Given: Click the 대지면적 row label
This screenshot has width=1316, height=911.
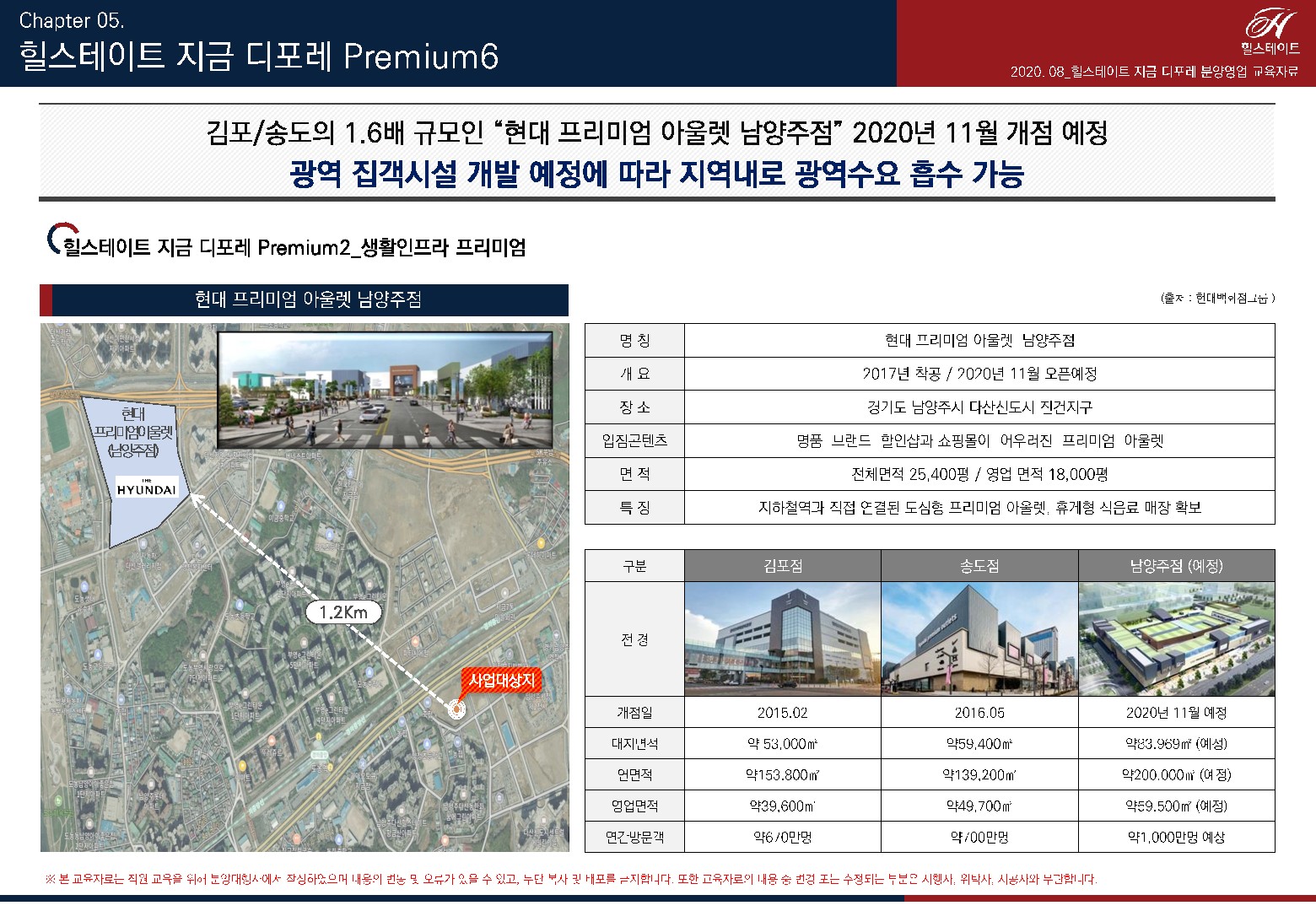Looking at the screenshot, I should tap(634, 744).
